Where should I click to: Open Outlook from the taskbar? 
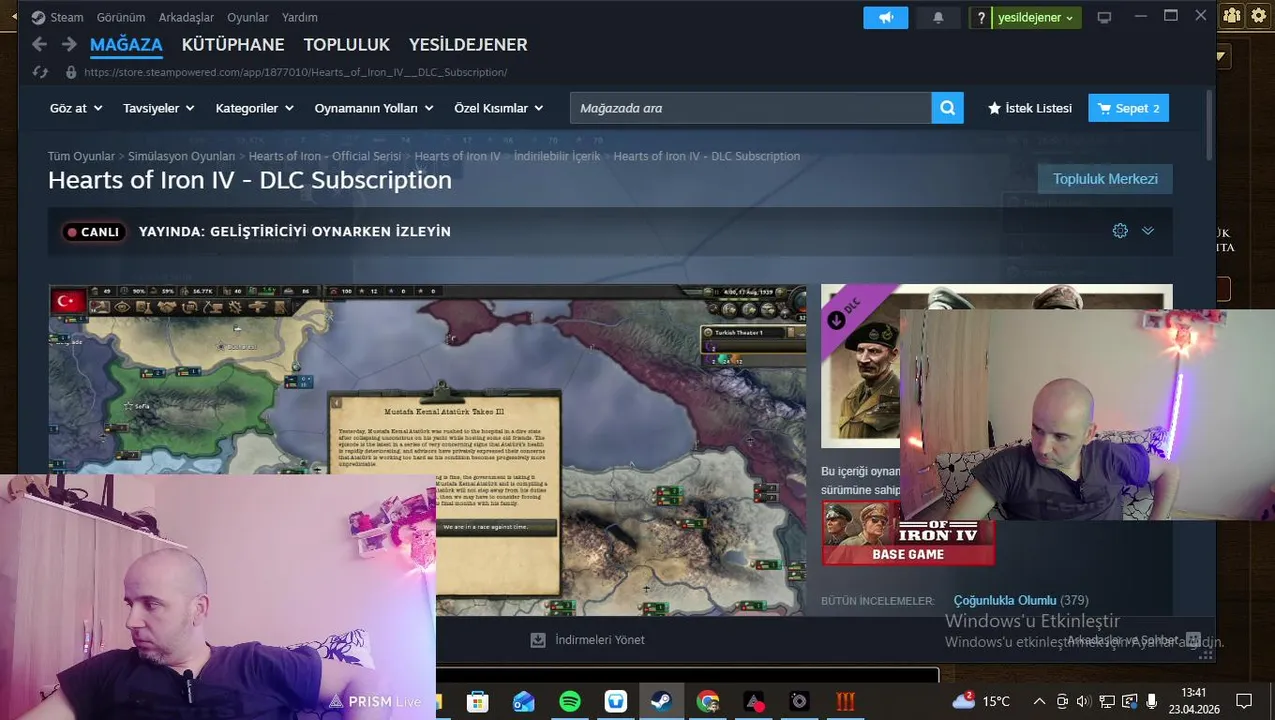[524, 701]
